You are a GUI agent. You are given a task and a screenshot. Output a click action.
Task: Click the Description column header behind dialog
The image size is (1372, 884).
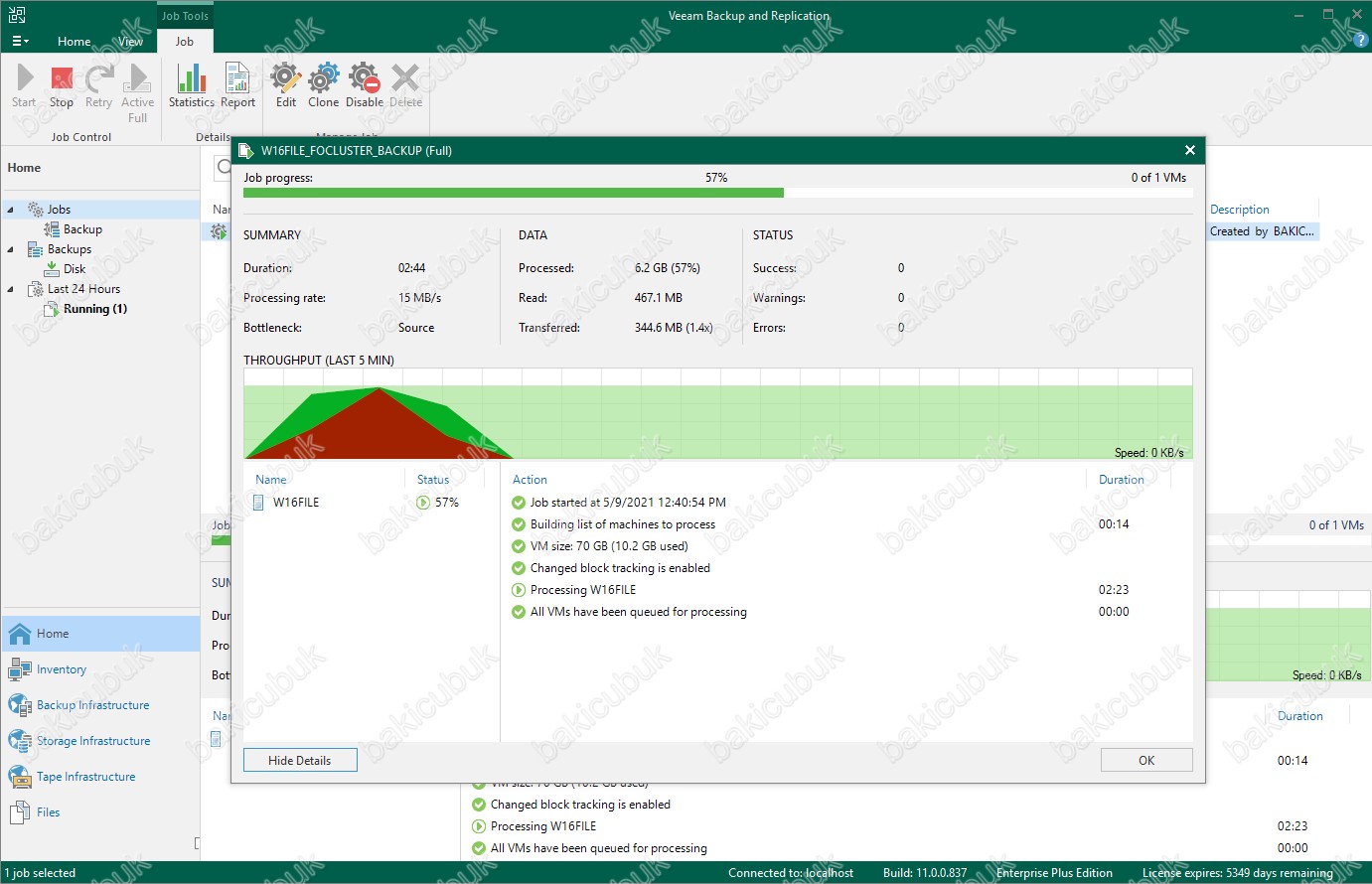pyautogui.click(x=1240, y=210)
